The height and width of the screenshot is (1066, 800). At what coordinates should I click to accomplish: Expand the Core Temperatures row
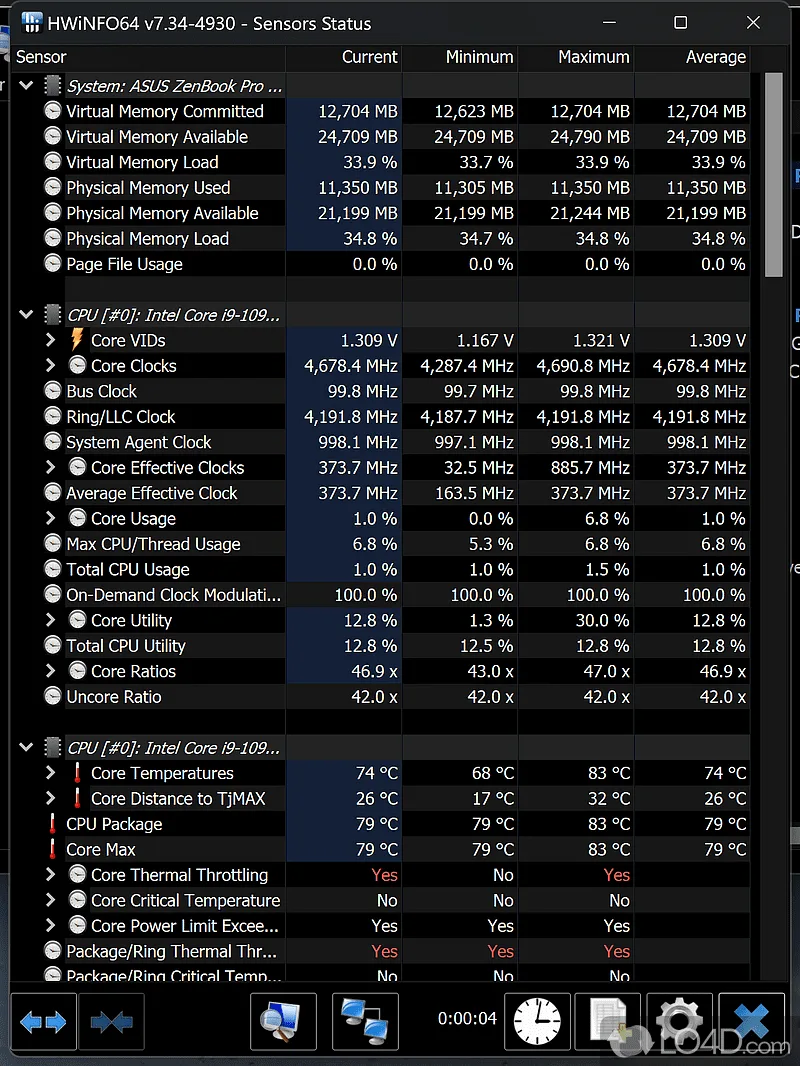coord(51,773)
